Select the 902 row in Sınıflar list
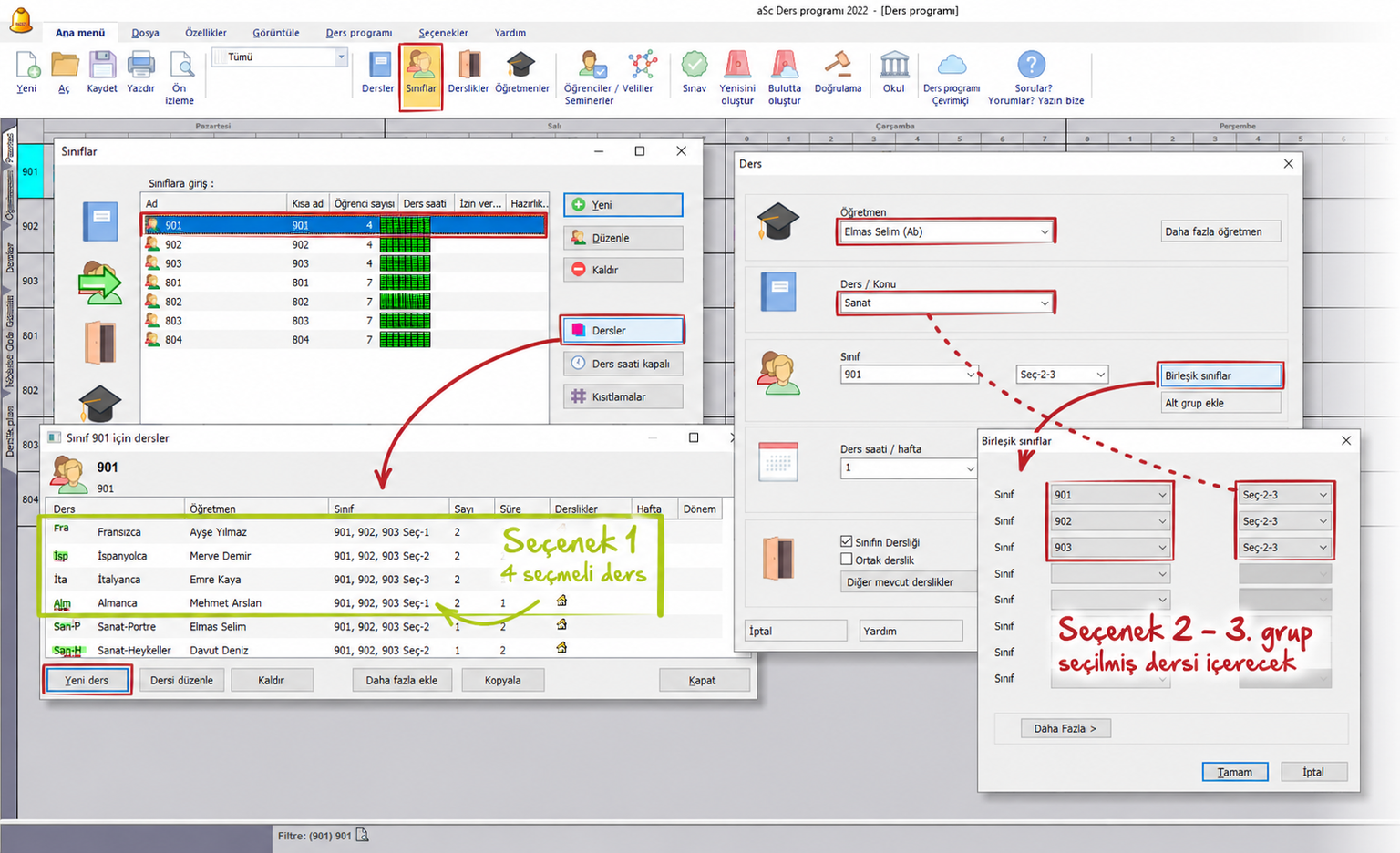Viewport: 1400px width, 853px height. (x=345, y=244)
